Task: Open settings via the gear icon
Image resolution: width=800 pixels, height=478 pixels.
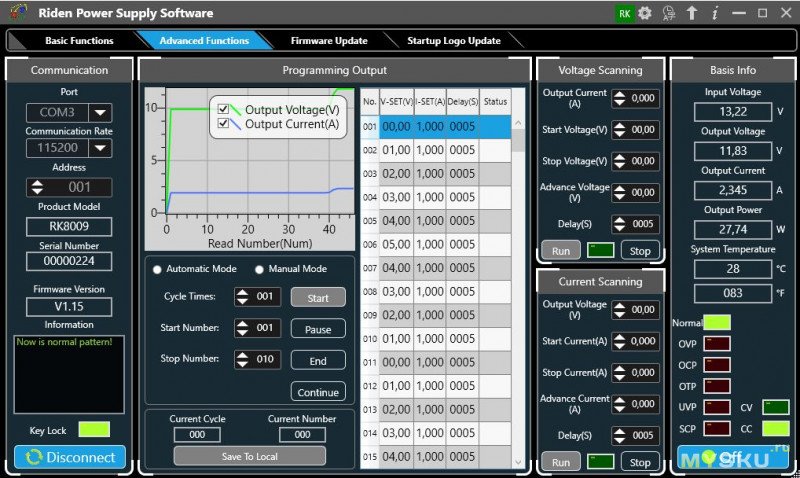Action: (645, 13)
